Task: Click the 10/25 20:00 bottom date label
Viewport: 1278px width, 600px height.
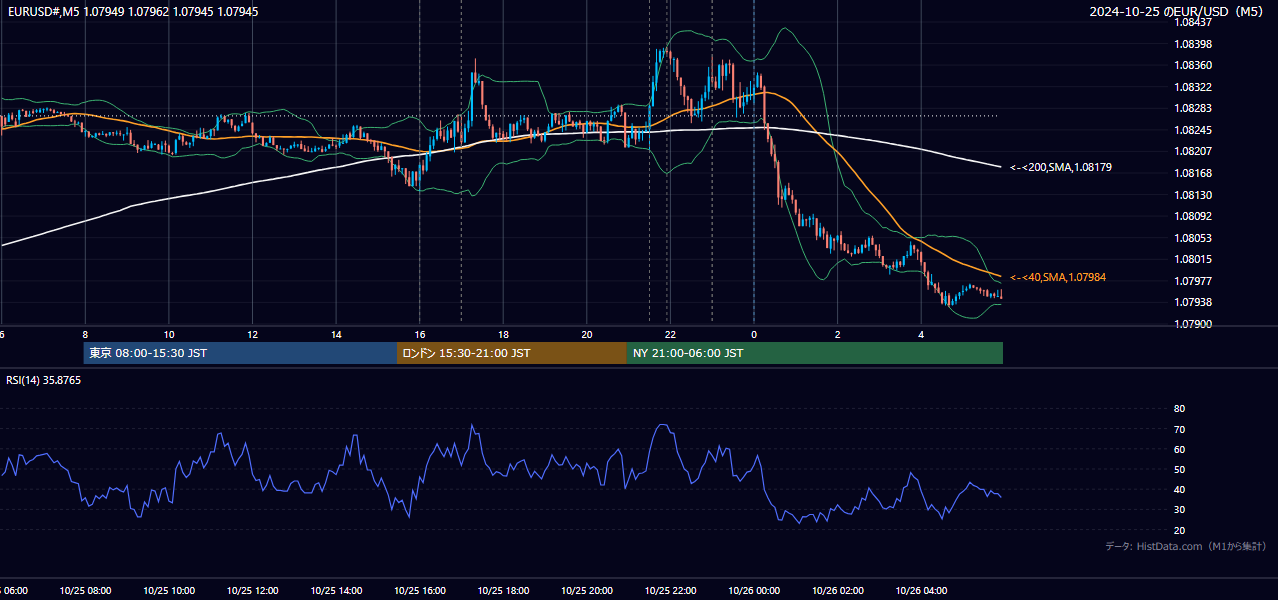Action: point(587,591)
